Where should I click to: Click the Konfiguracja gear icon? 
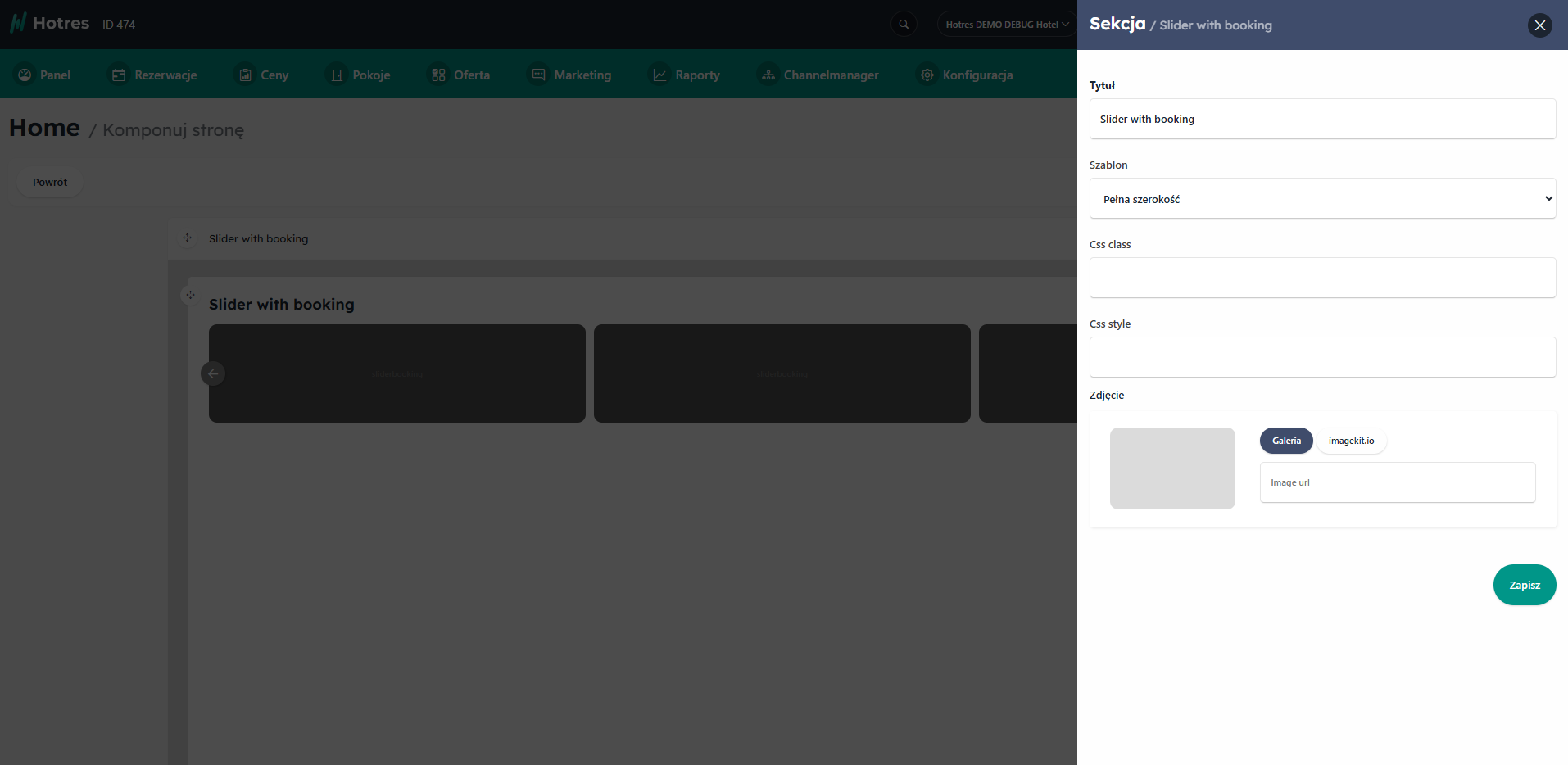coord(927,75)
